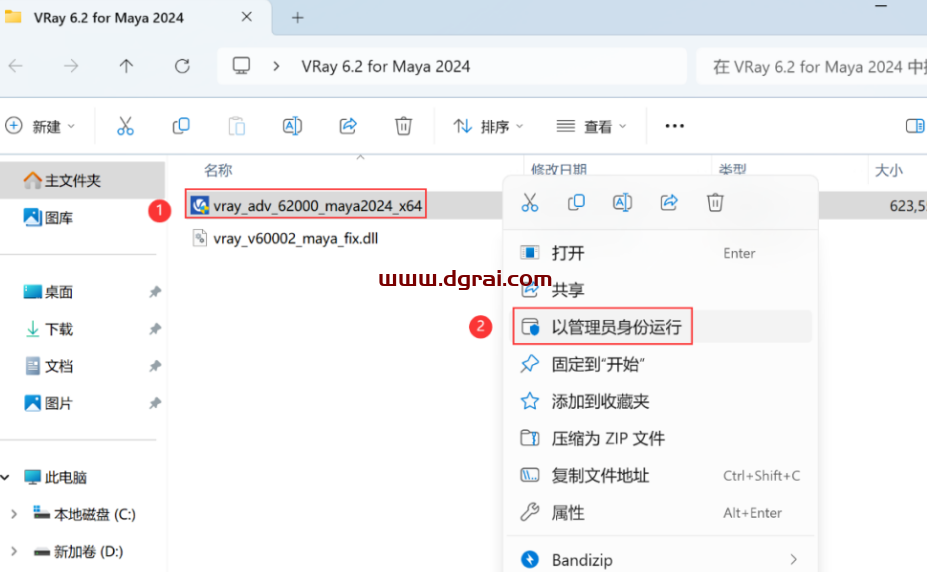Open a new tab with plus button
Image resolution: width=927 pixels, height=572 pixels.
point(297,18)
